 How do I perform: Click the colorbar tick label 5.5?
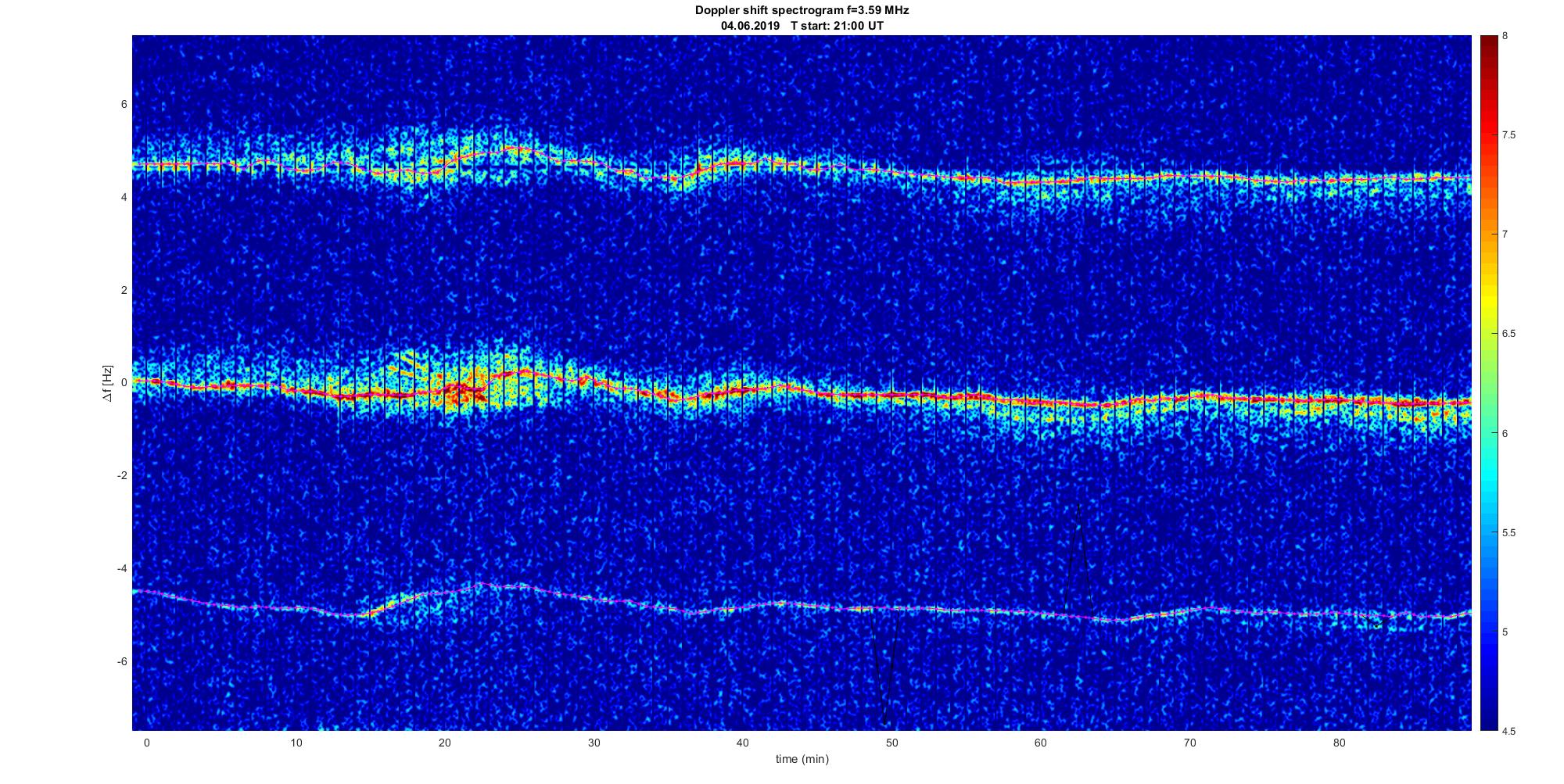1508,532
